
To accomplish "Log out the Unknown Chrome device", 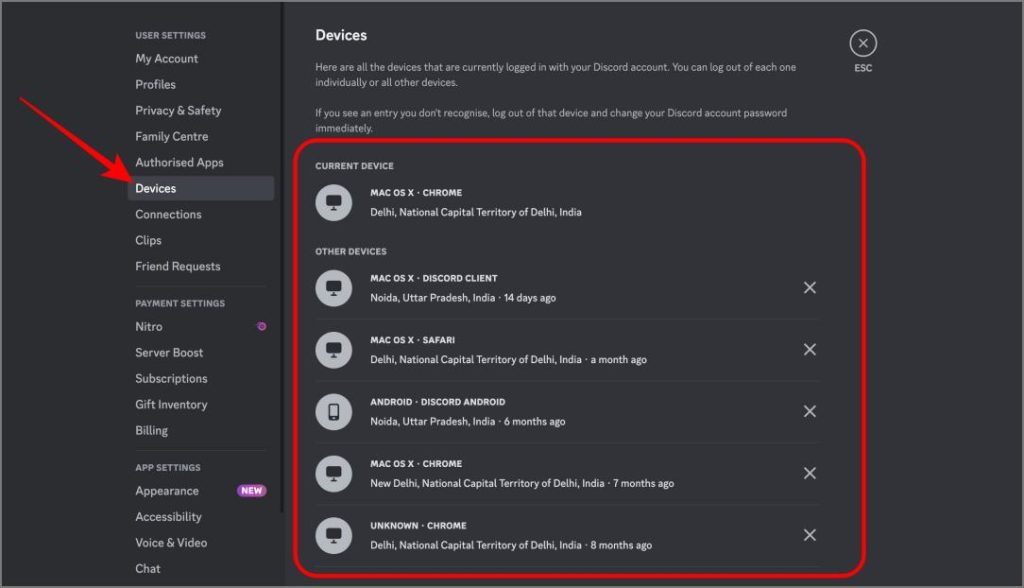I will click(x=809, y=535).
